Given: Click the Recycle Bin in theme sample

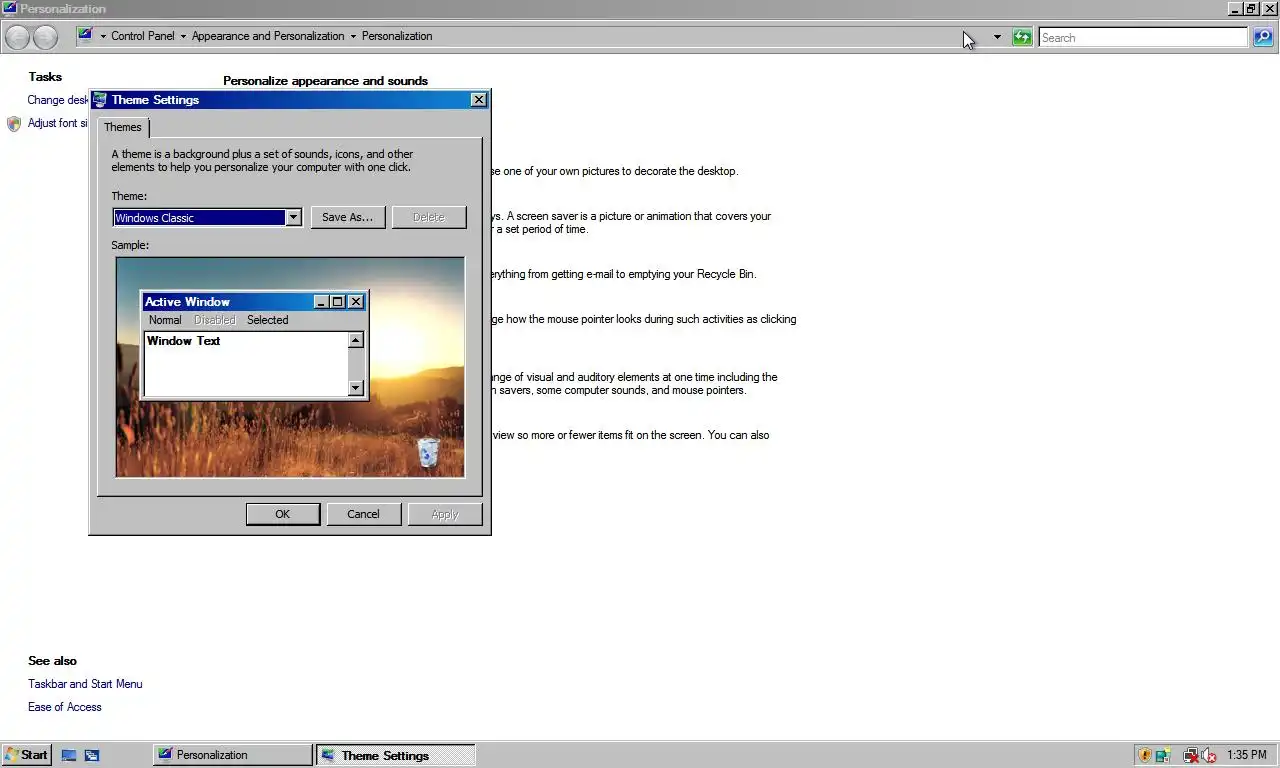Looking at the screenshot, I should point(428,452).
